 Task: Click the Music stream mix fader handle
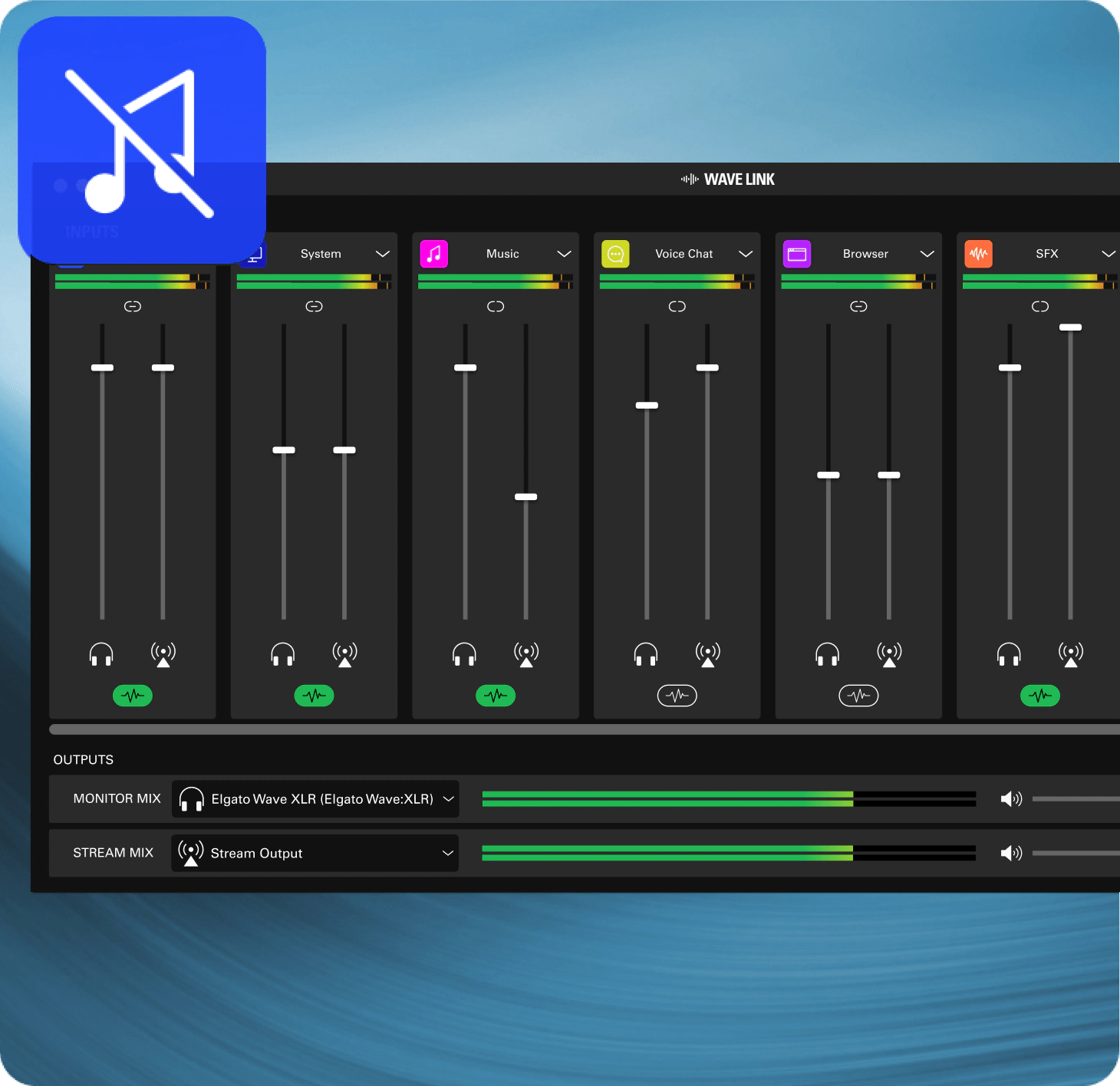[525, 497]
